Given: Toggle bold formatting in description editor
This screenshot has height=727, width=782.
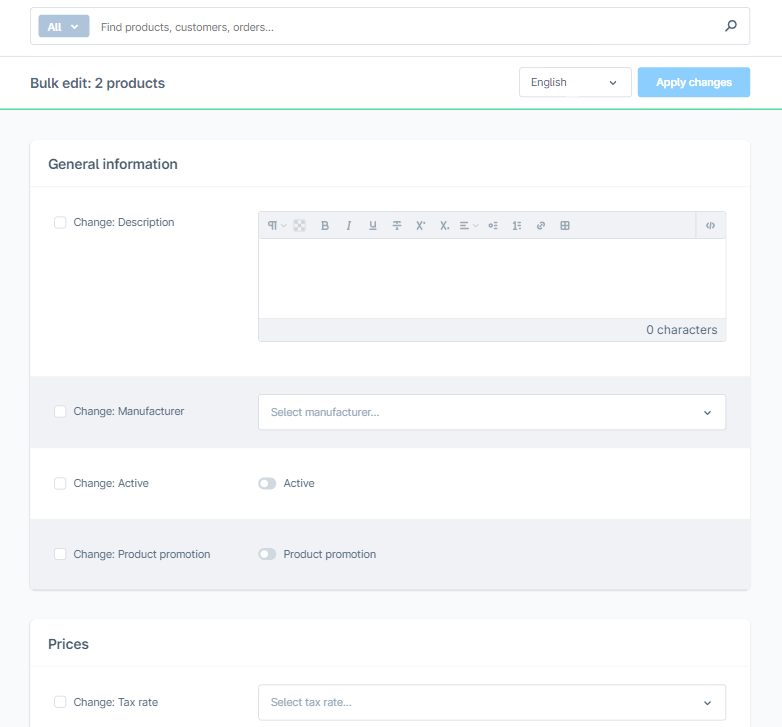Looking at the screenshot, I should coord(325,226).
